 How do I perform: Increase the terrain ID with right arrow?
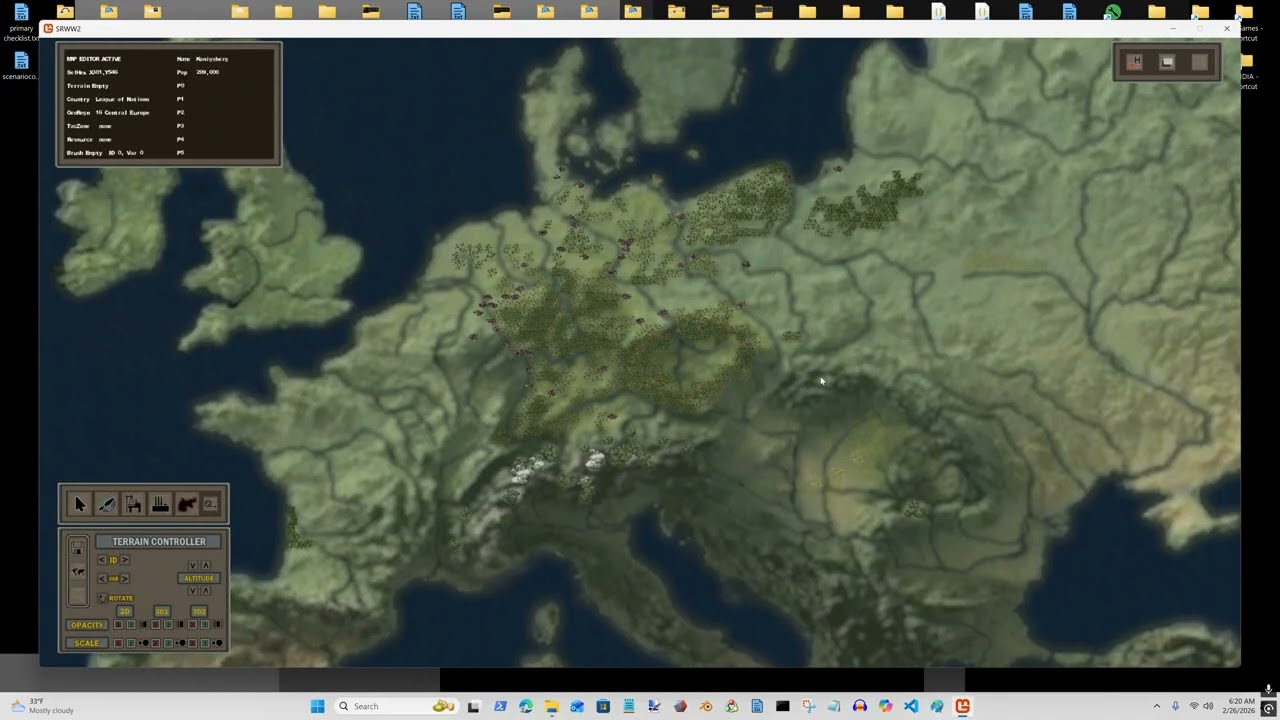click(x=125, y=560)
